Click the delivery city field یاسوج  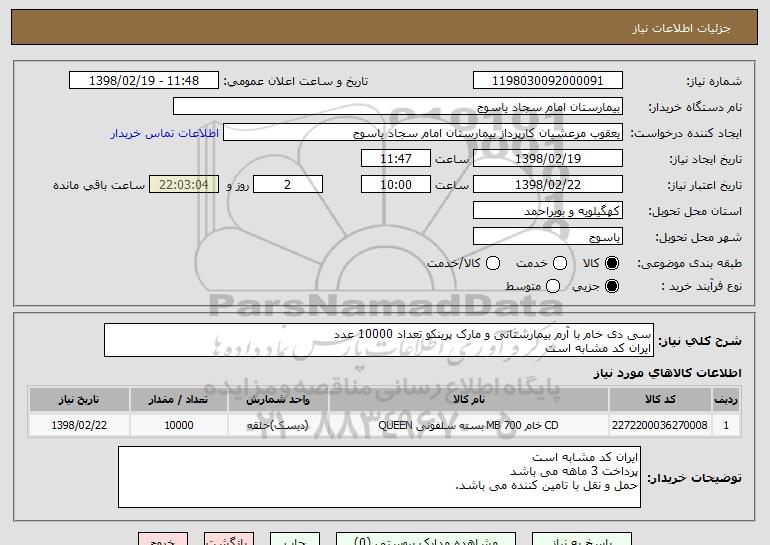click(x=548, y=237)
